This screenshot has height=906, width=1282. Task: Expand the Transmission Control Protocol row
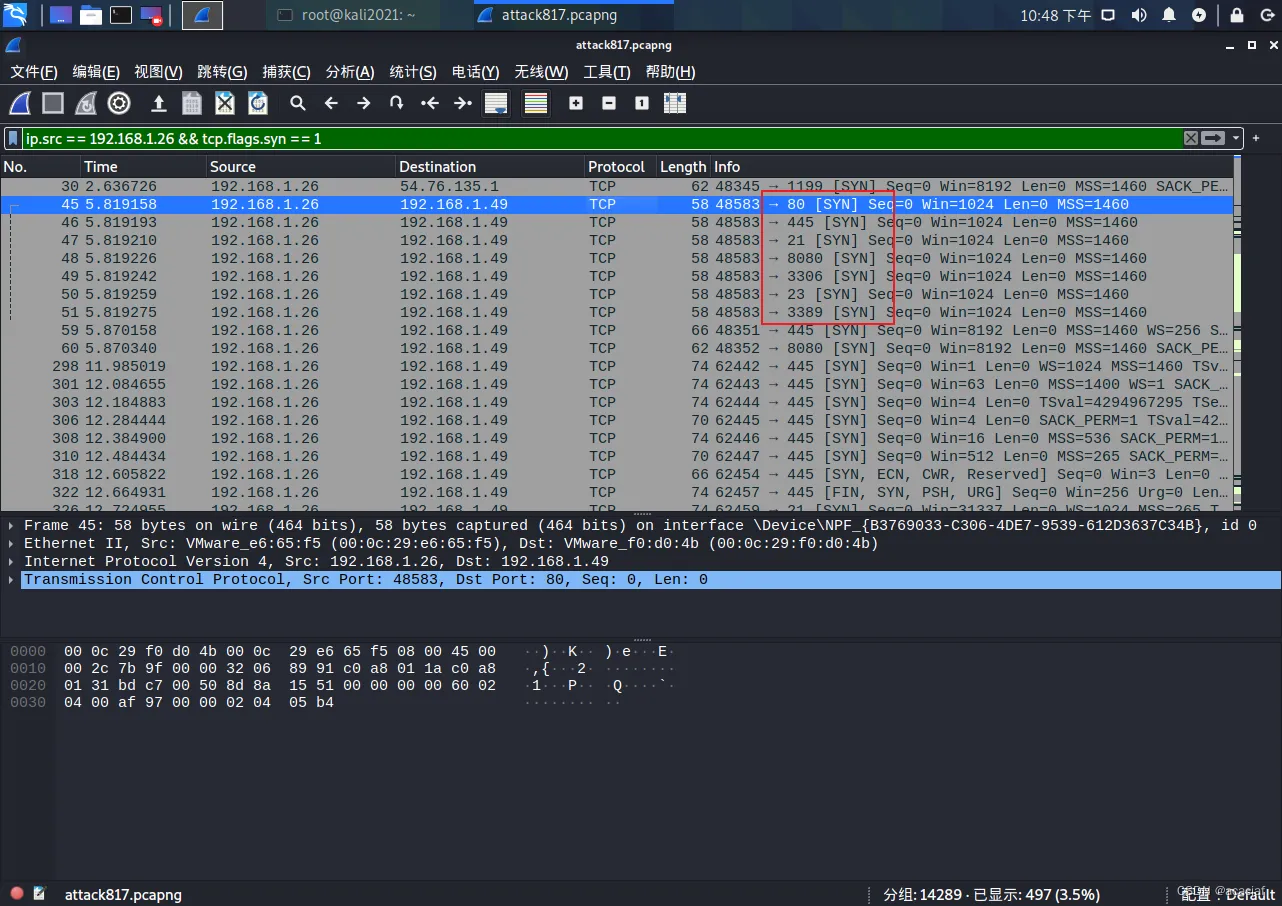coord(11,579)
